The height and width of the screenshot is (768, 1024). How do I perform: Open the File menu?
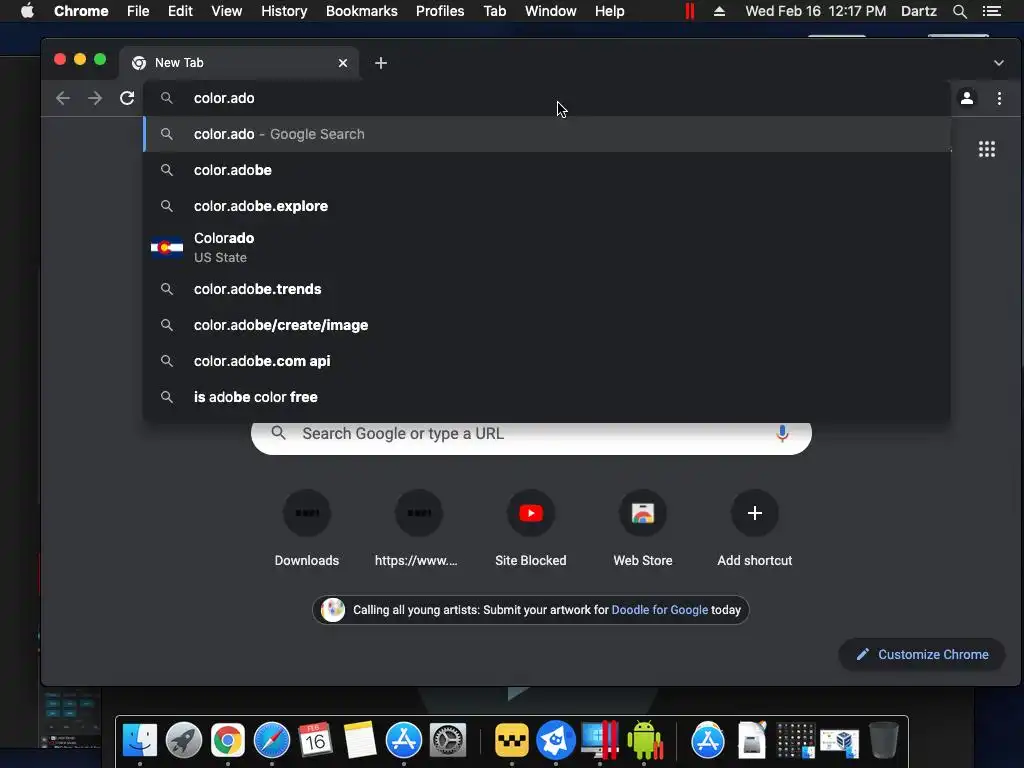coord(138,11)
